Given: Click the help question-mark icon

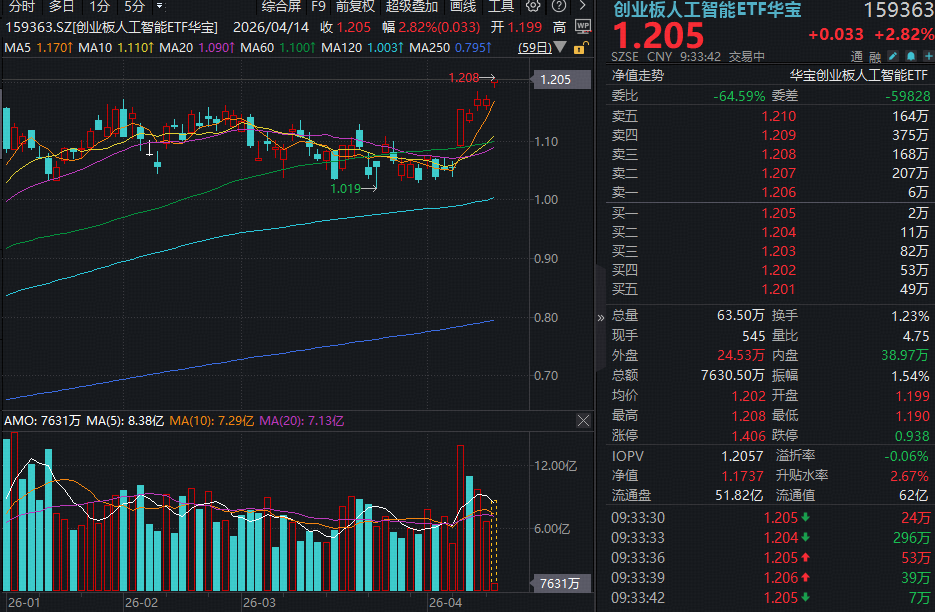Looking at the screenshot, I should [x=557, y=7].
